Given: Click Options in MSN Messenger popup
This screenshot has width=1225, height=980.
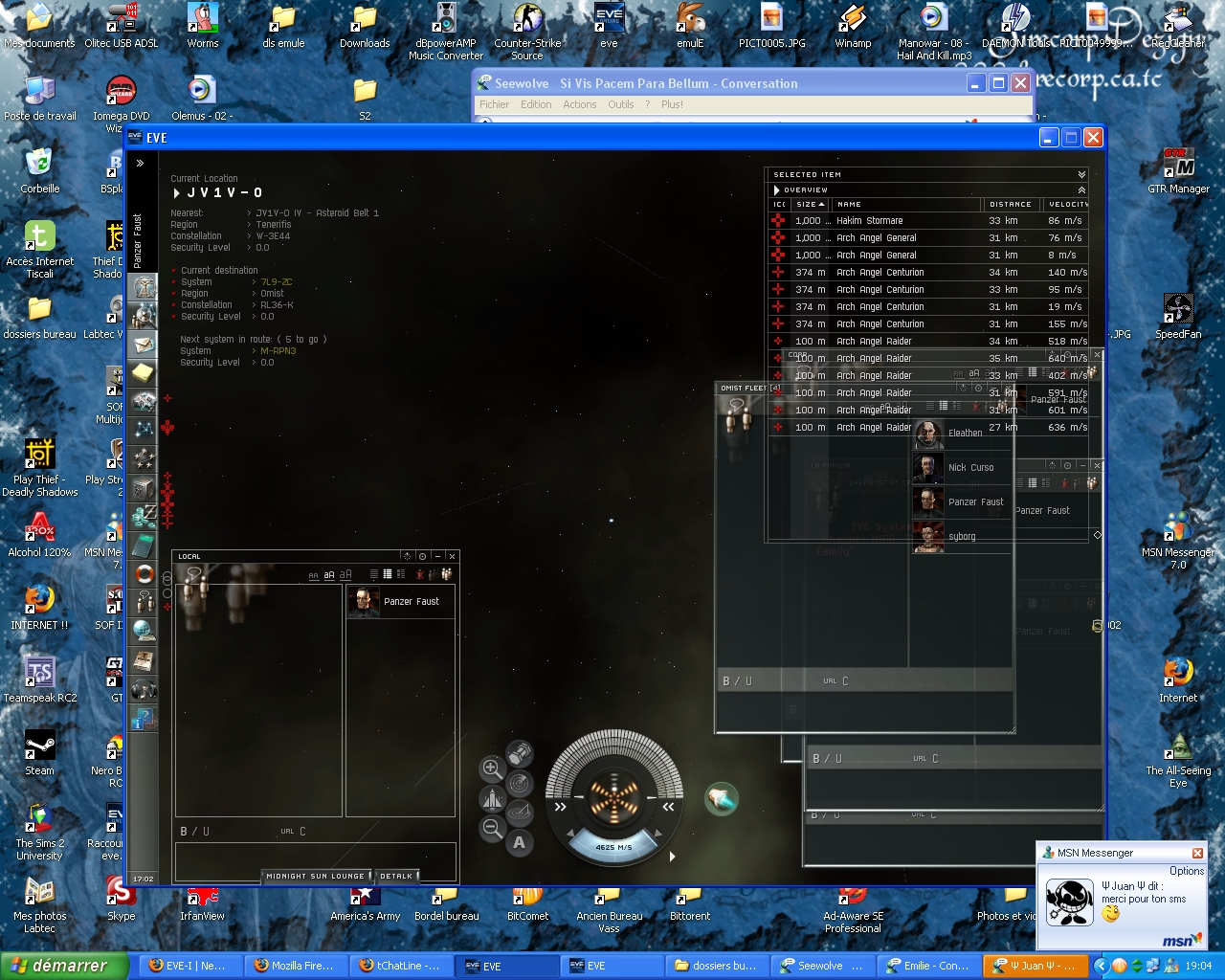Looking at the screenshot, I should [1187, 871].
